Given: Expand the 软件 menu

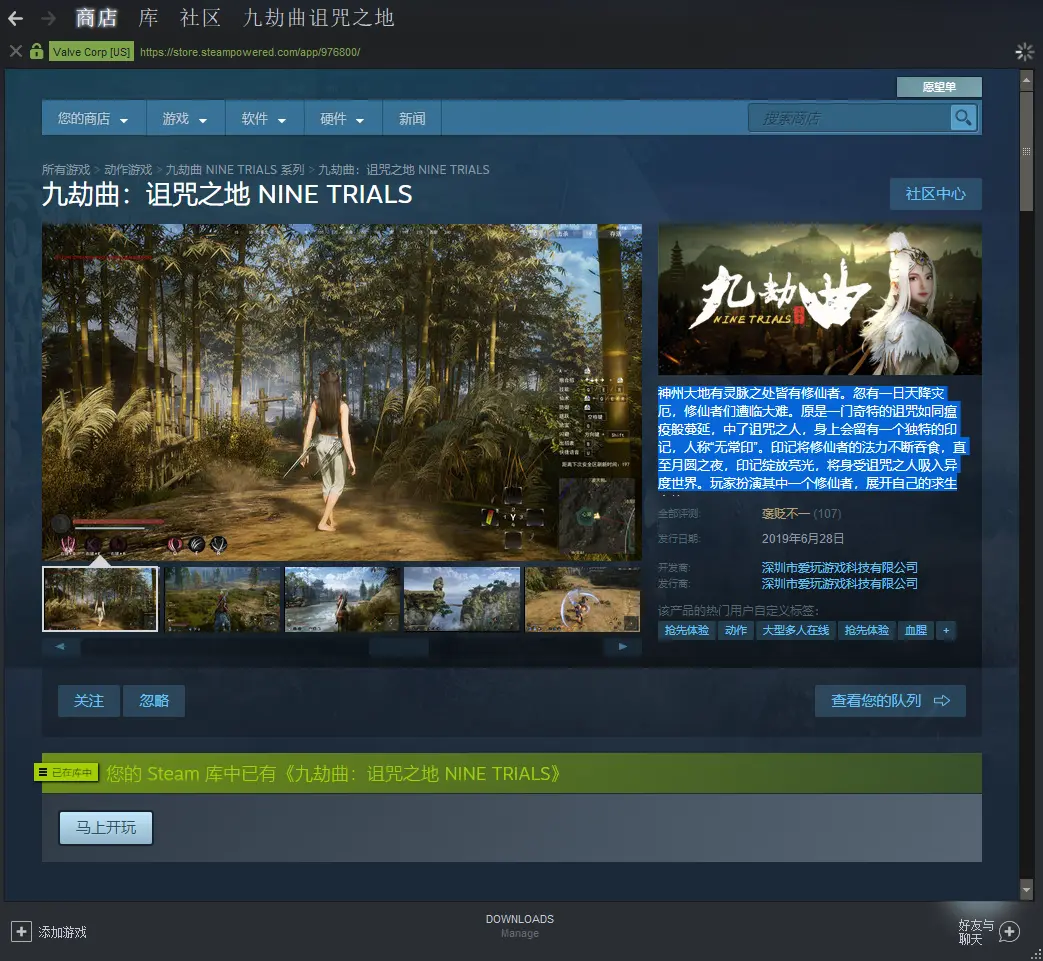Looking at the screenshot, I should coord(263,118).
